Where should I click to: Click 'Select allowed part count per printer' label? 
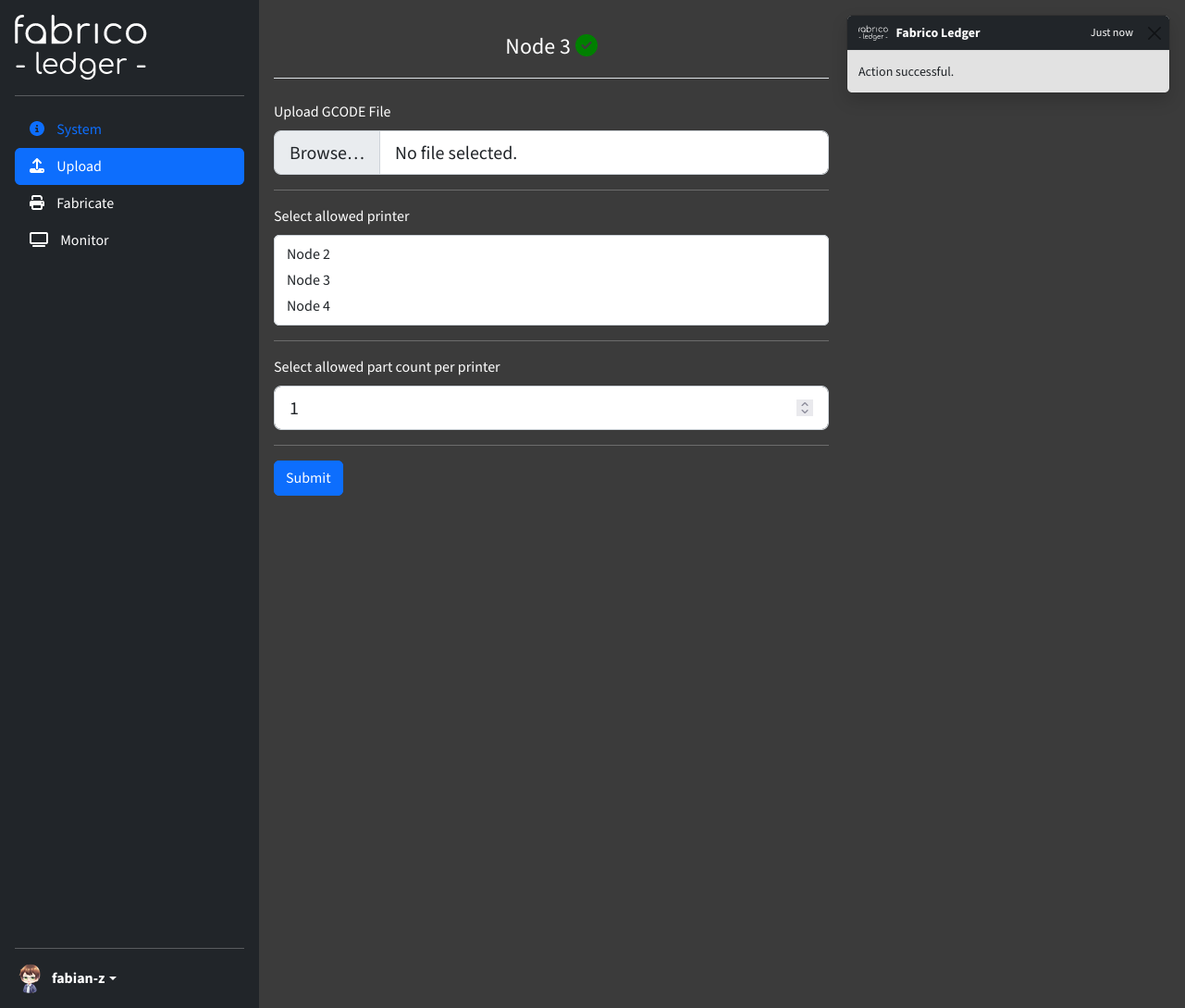tap(387, 367)
